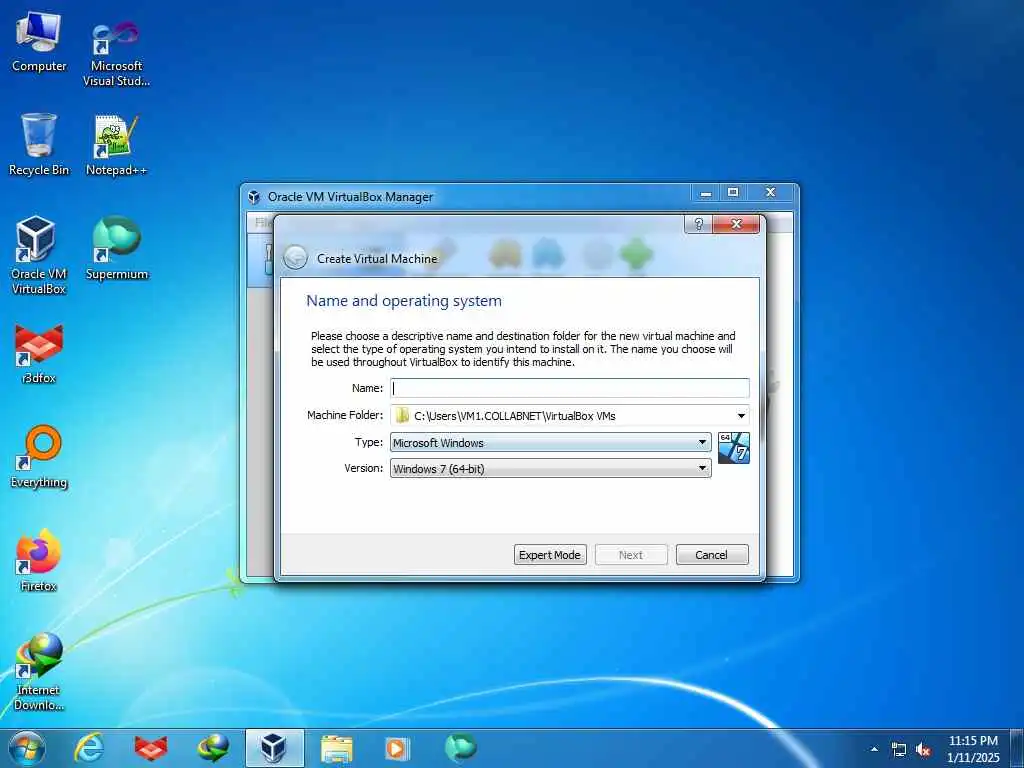Viewport: 1024px width, 768px height.
Task: Cancel the Create Virtual Machine wizard
Action: (x=712, y=554)
